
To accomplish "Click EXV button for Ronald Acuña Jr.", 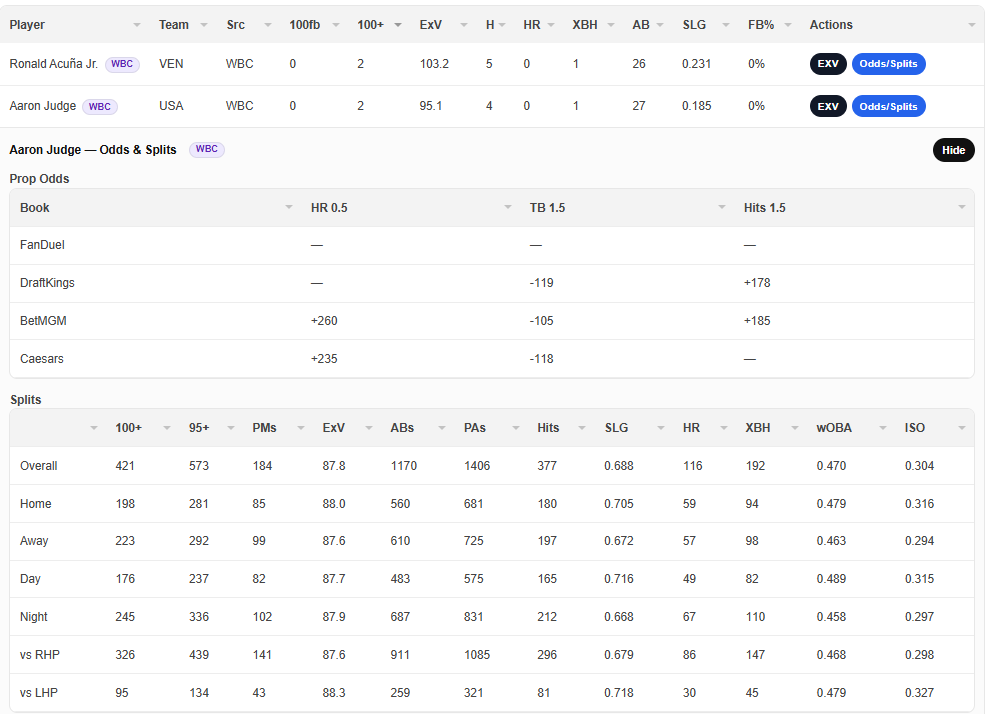I will click(828, 64).
